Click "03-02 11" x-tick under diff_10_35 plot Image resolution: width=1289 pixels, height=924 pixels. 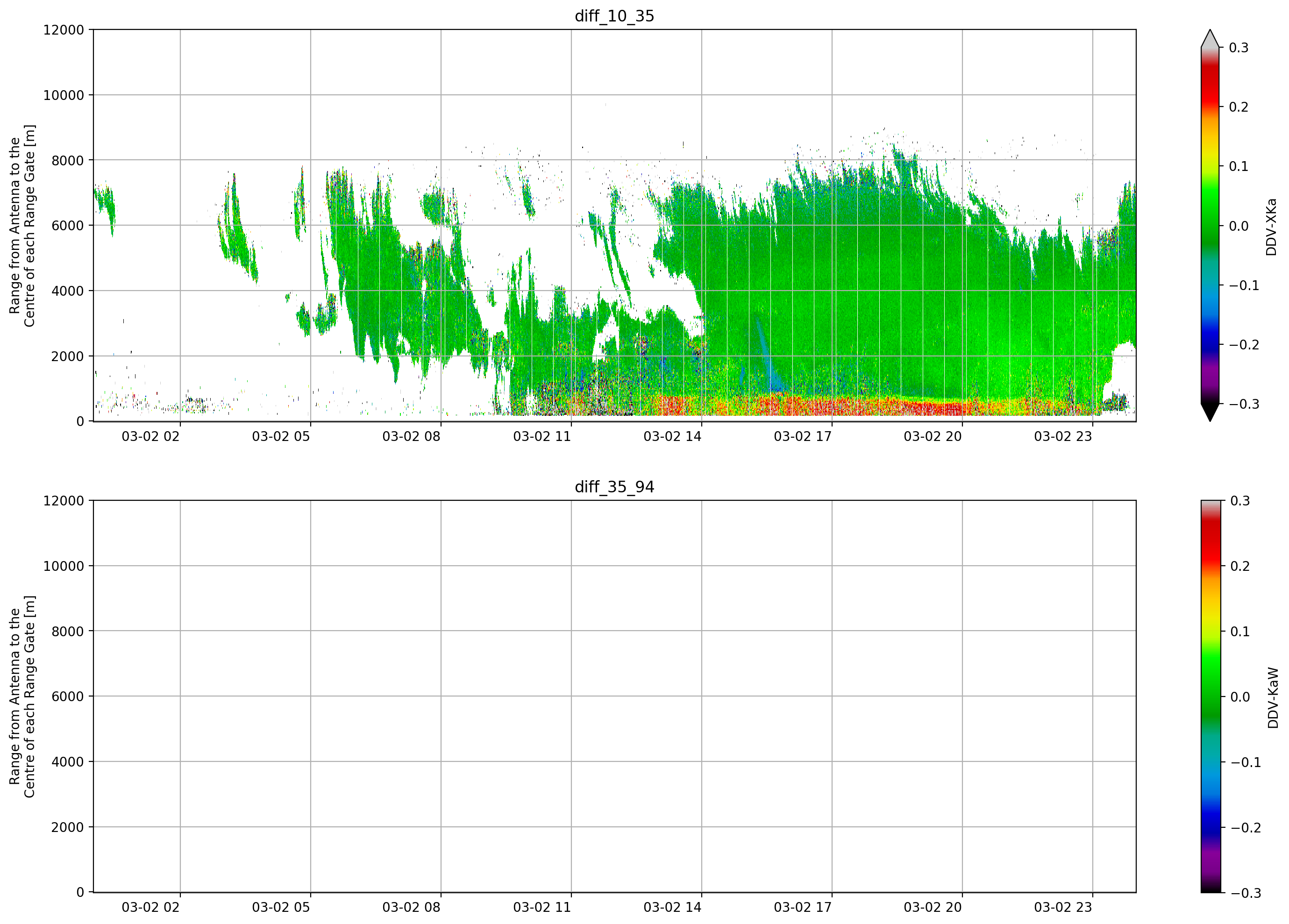point(542,436)
